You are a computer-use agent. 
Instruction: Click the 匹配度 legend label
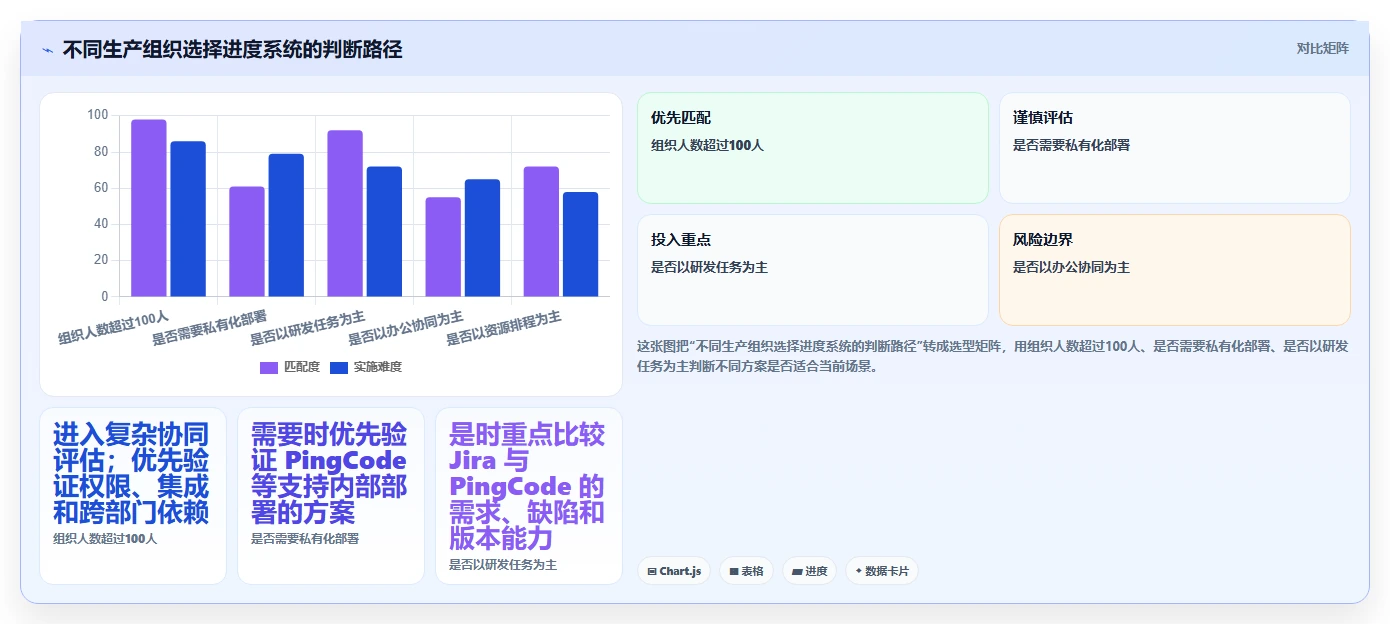click(302, 367)
